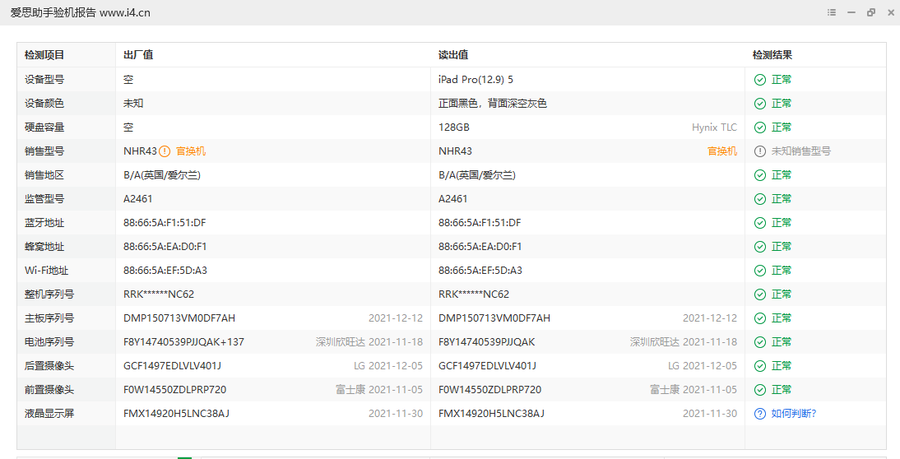The height and width of the screenshot is (459, 900).
Task: Click the 硬盘容量 row label
Action: [x=44, y=127]
